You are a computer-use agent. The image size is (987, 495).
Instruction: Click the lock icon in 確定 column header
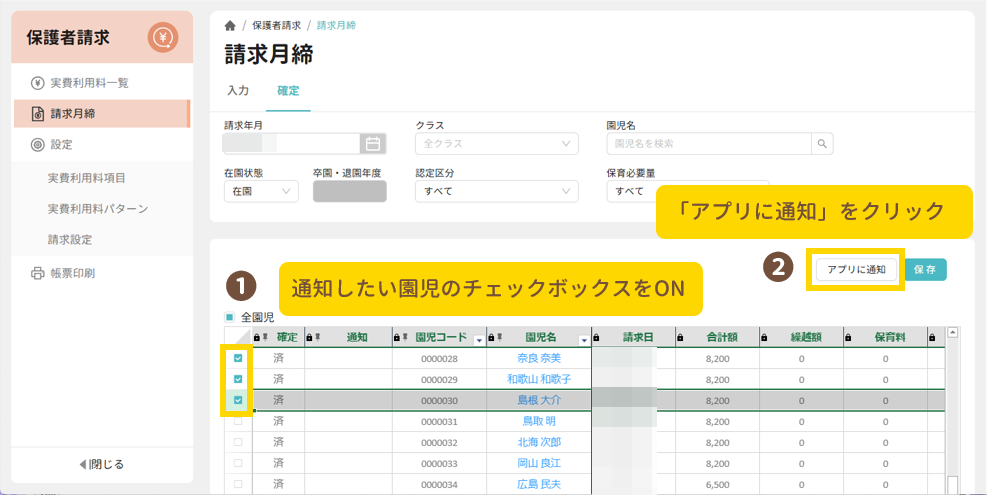click(258, 338)
